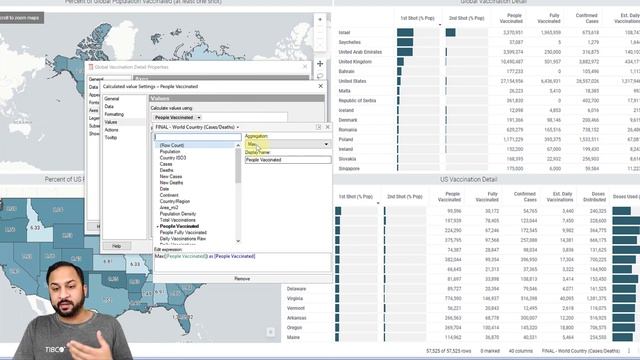Click the global 2nd Shot (% Pop) column header

[467, 18]
